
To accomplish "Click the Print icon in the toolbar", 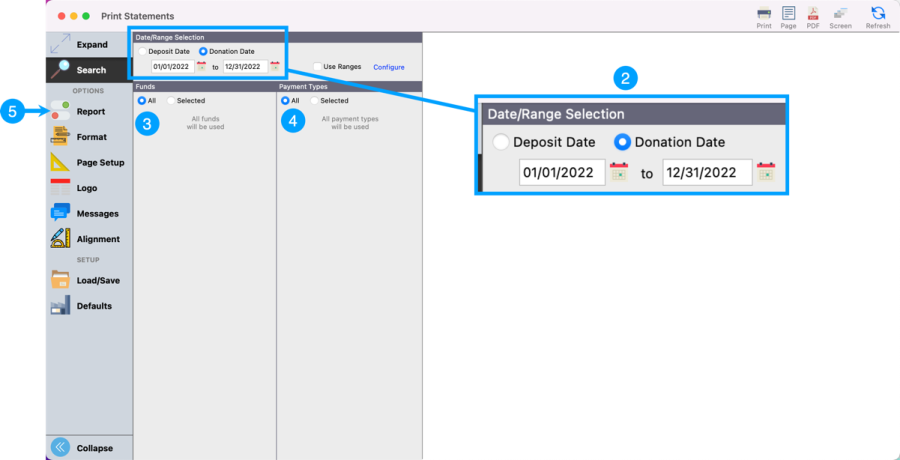I will (x=764, y=17).
